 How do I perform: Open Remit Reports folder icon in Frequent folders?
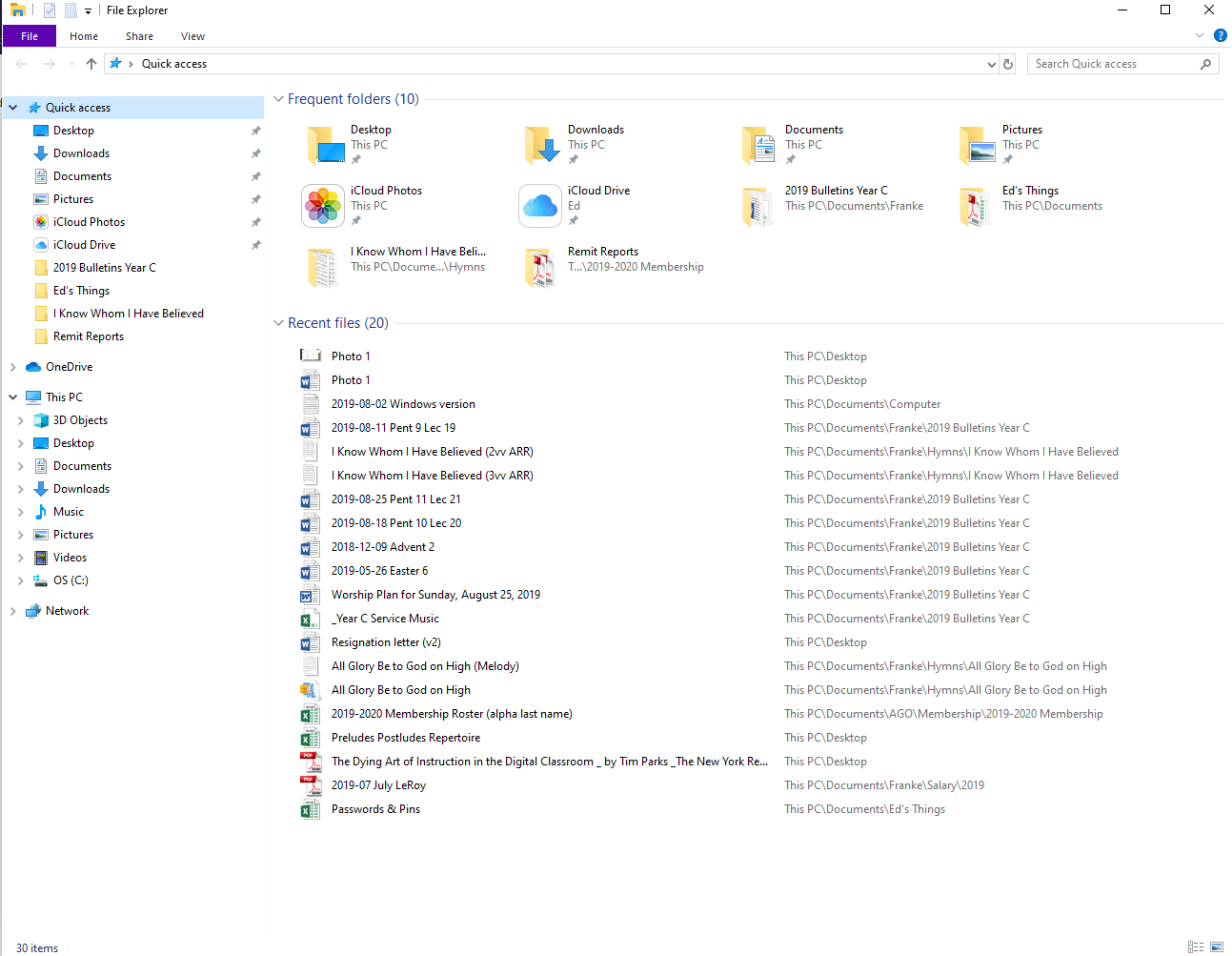tap(541, 268)
